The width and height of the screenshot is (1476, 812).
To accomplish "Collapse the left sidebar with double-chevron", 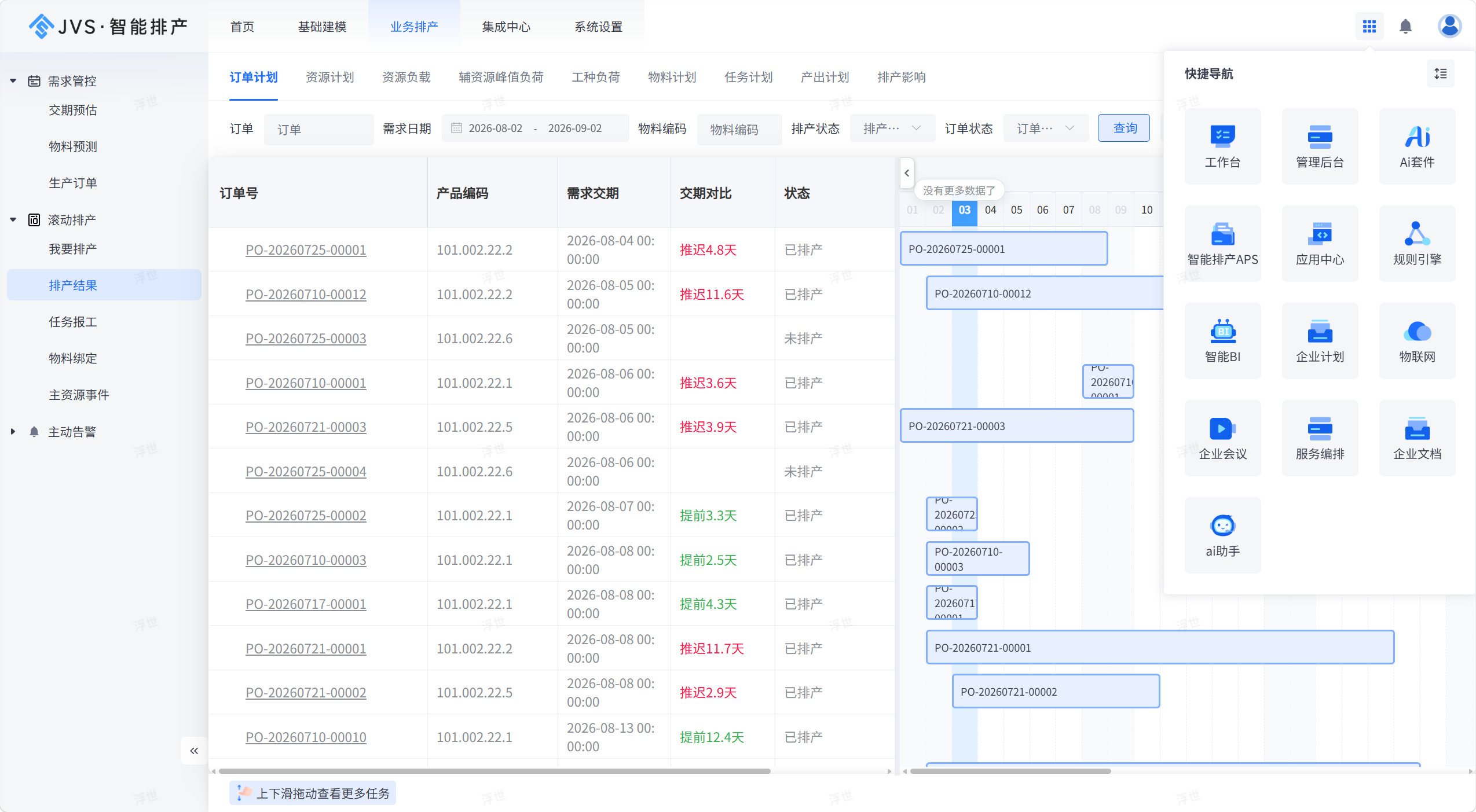I will tap(194, 751).
